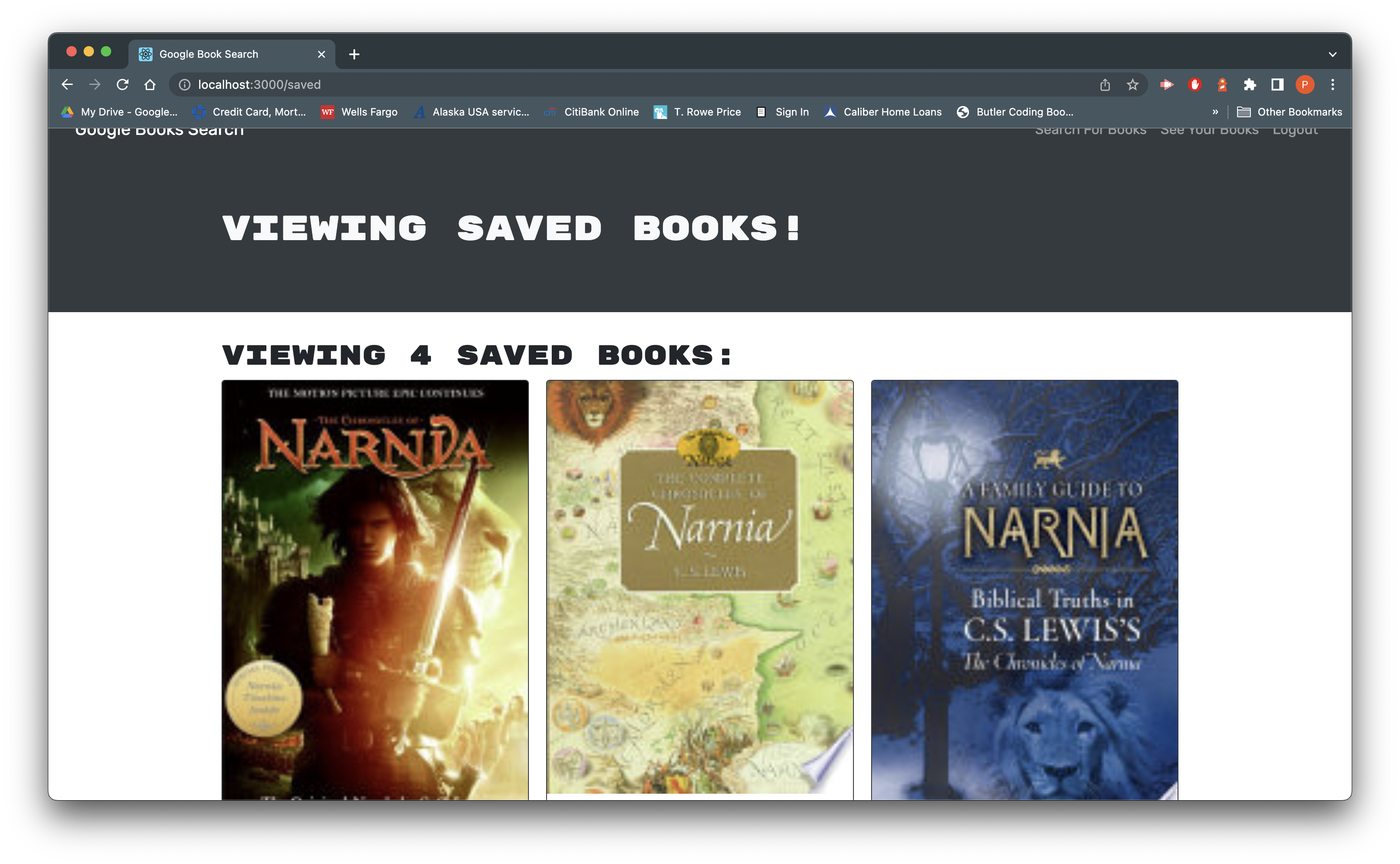The width and height of the screenshot is (1400, 864).
Task: Toggle the browser side panel
Action: click(1277, 85)
